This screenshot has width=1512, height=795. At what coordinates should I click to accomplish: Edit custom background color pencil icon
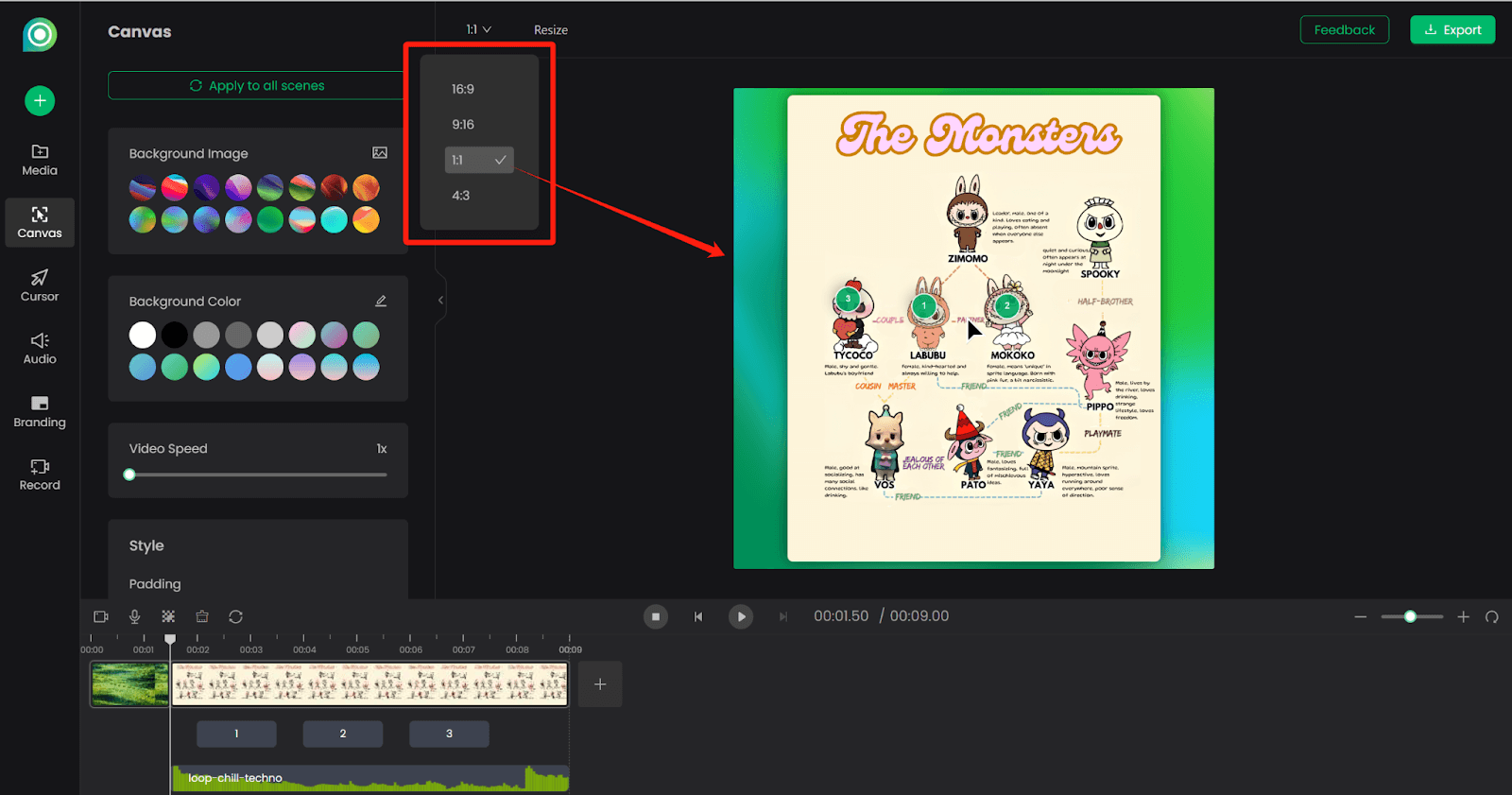click(x=381, y=301)
